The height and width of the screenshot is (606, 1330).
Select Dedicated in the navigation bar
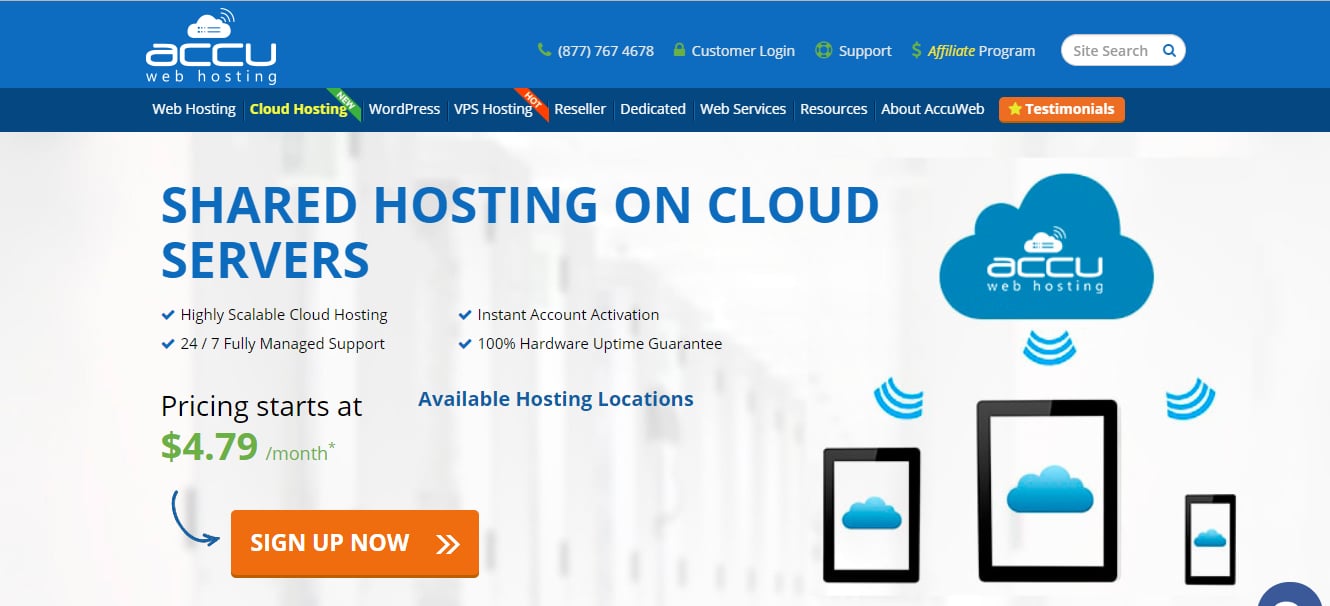pos(652,109)
